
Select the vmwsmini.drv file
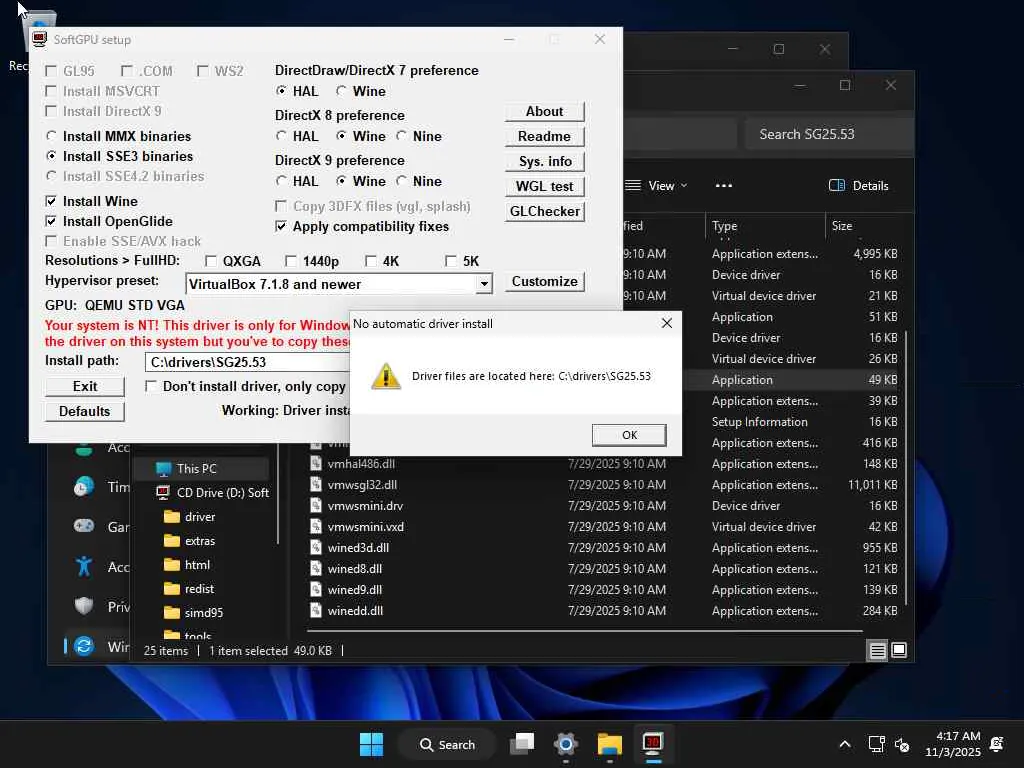[x=365, y=505]
